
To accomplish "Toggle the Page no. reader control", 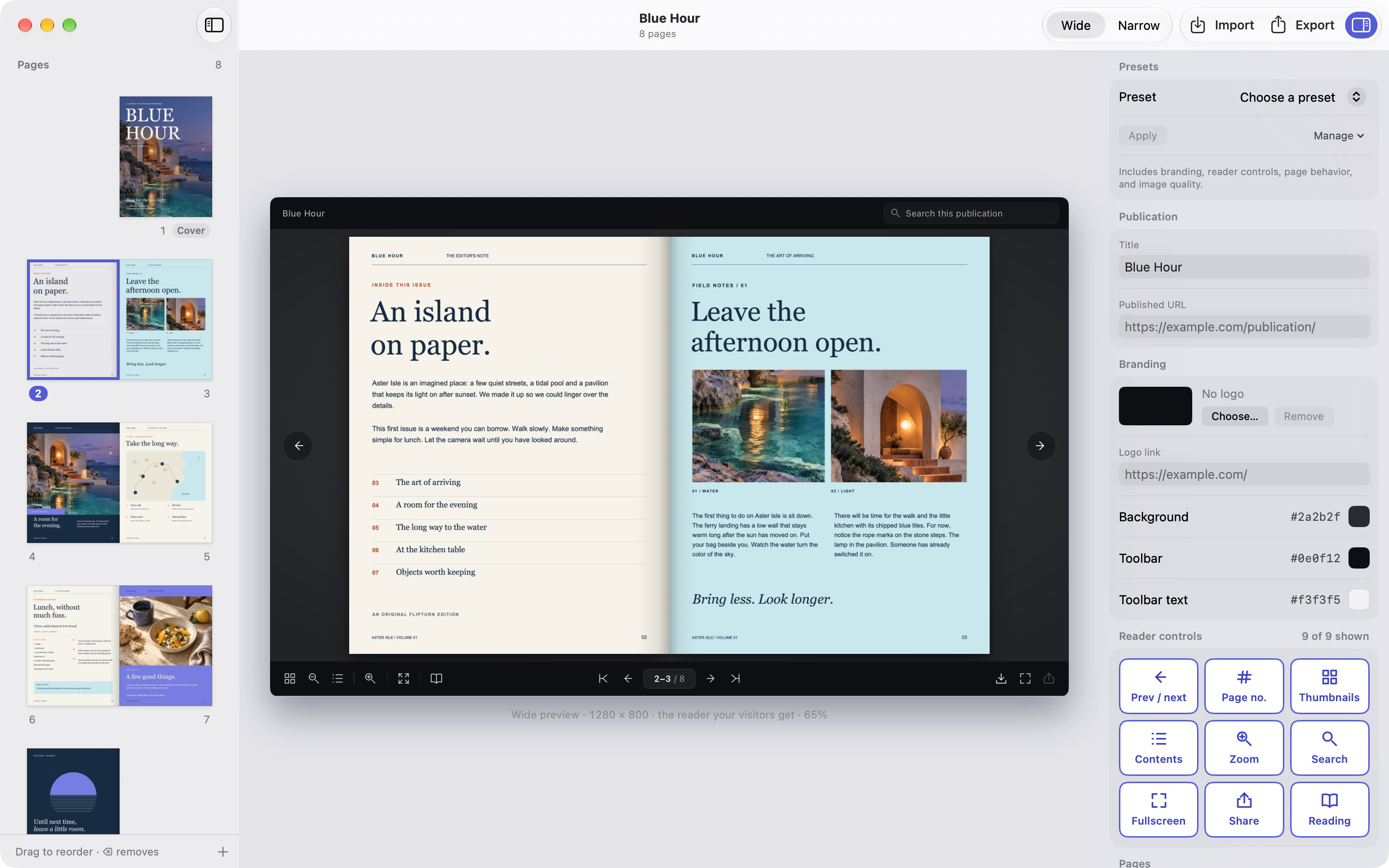I will pos(1244,686).
